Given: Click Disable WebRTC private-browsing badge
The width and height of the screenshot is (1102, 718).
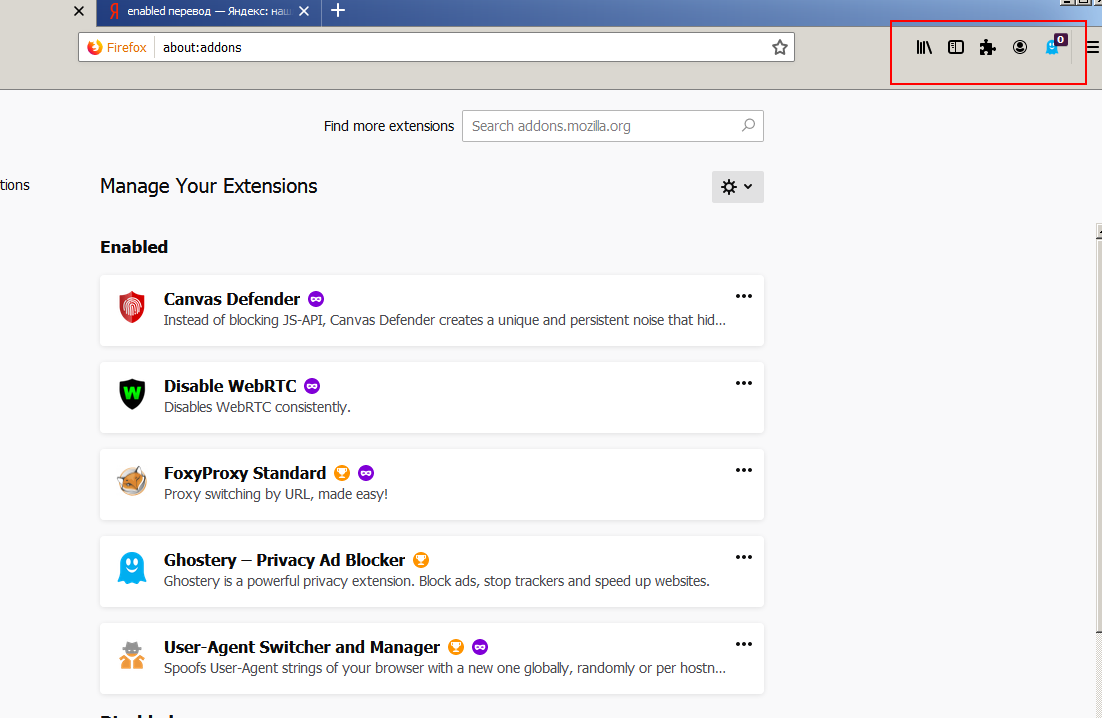Looking at the screenshot, I should (312, 386).
